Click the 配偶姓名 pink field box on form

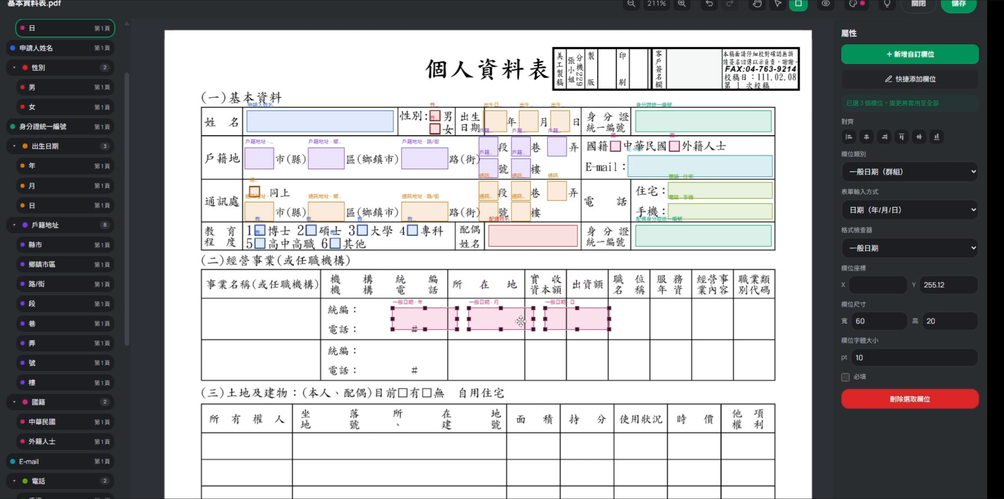[x=533, y=236]
